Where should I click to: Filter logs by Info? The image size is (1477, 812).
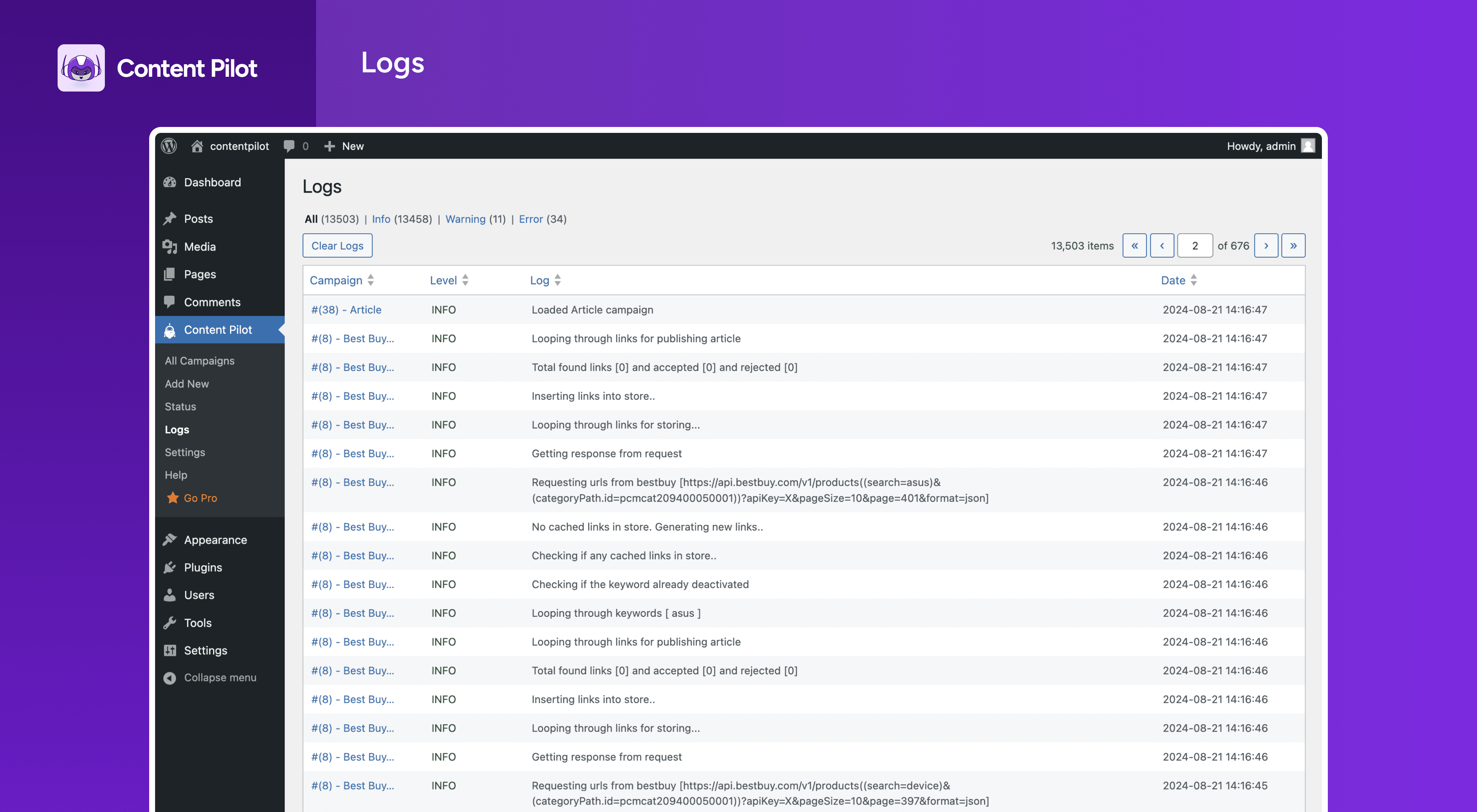click(381, 219)
